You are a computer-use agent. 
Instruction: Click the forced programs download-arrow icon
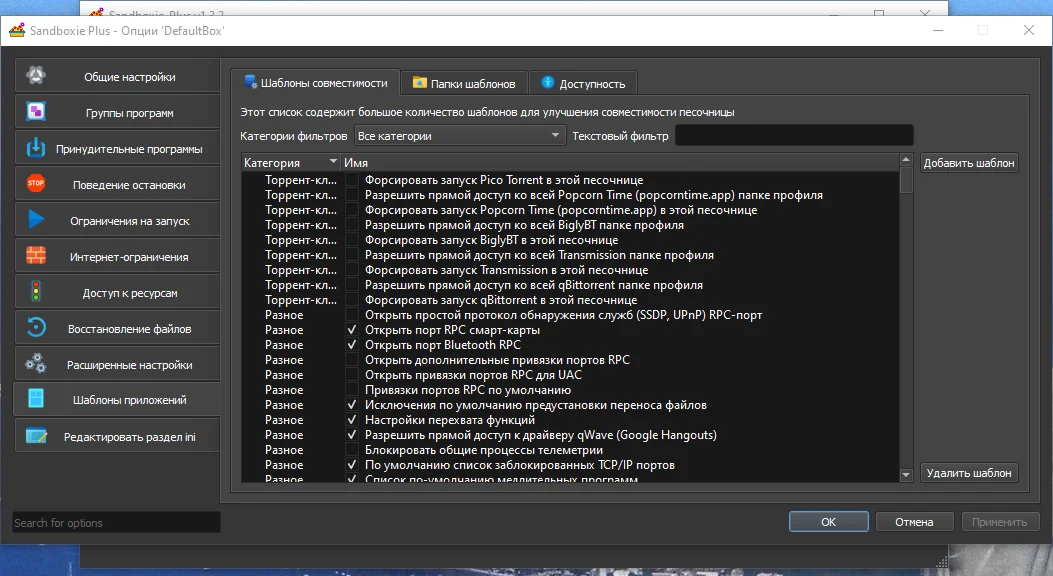click(36, 147)
